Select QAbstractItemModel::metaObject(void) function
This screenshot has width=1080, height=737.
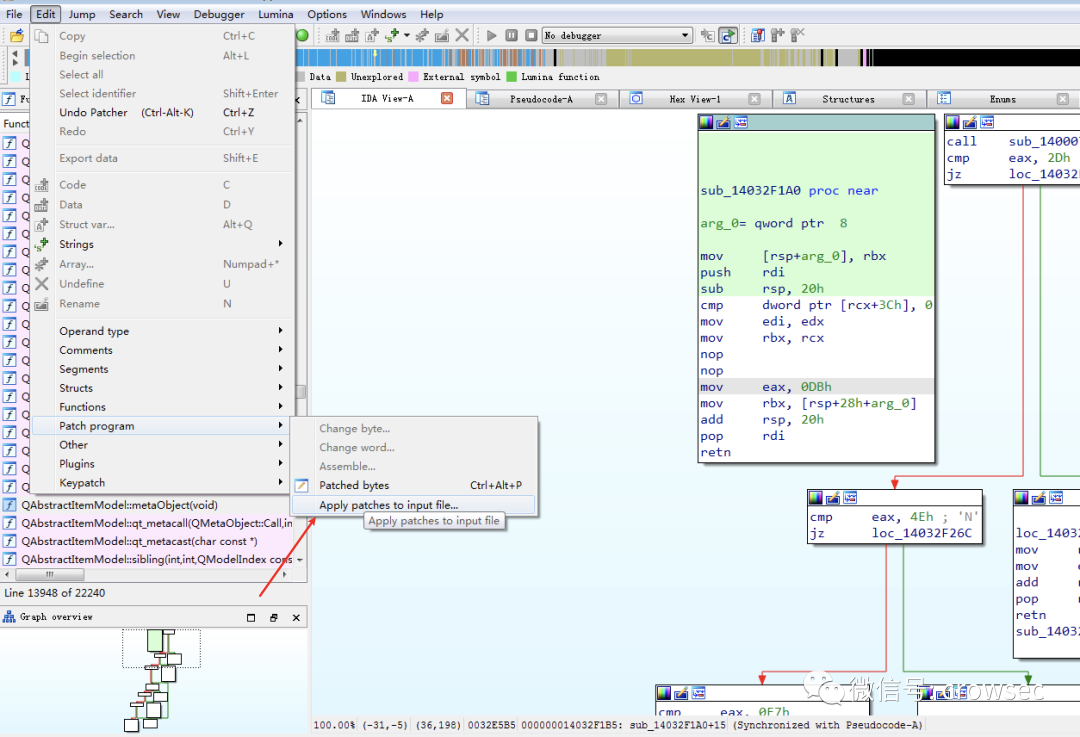click(119, 505)
